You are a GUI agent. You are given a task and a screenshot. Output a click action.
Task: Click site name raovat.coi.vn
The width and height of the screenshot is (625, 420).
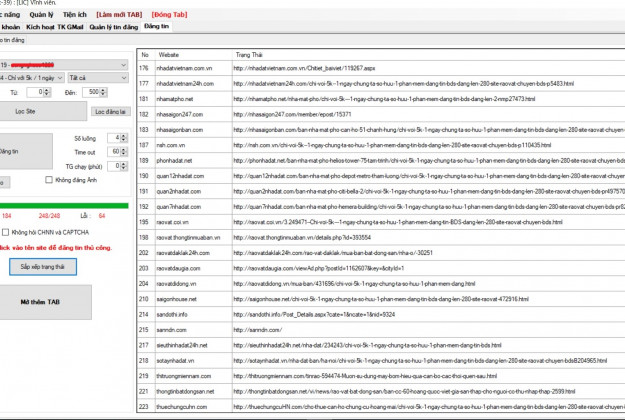(173, 222)
